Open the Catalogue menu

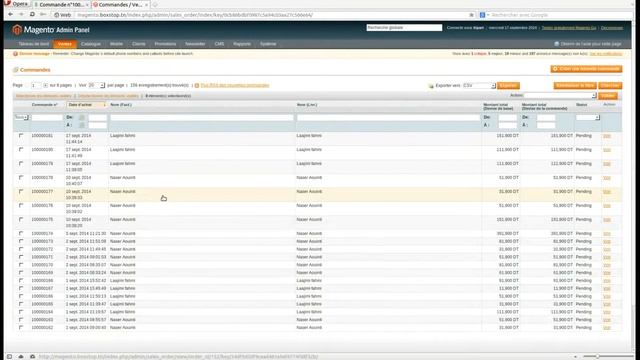(x=91, y=44)
